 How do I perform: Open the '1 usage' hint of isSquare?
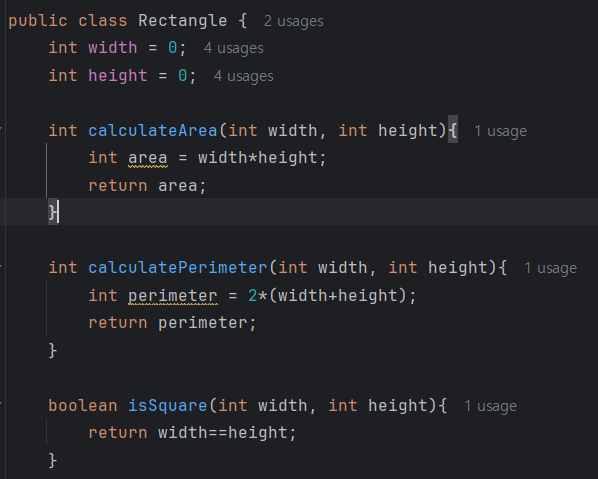490,406
